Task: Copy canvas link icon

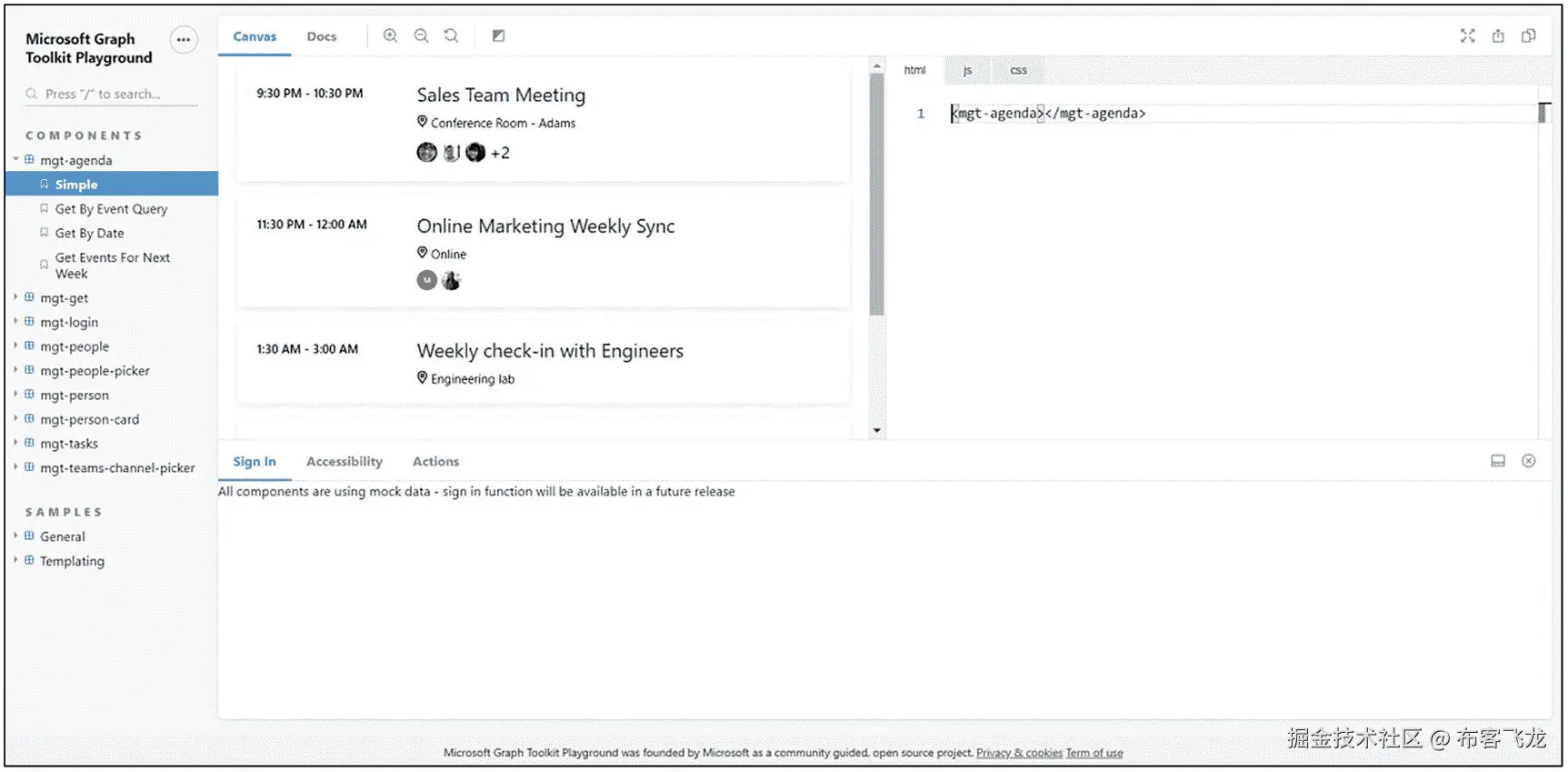Action: pyautogui.click(x=1529, y=35)
